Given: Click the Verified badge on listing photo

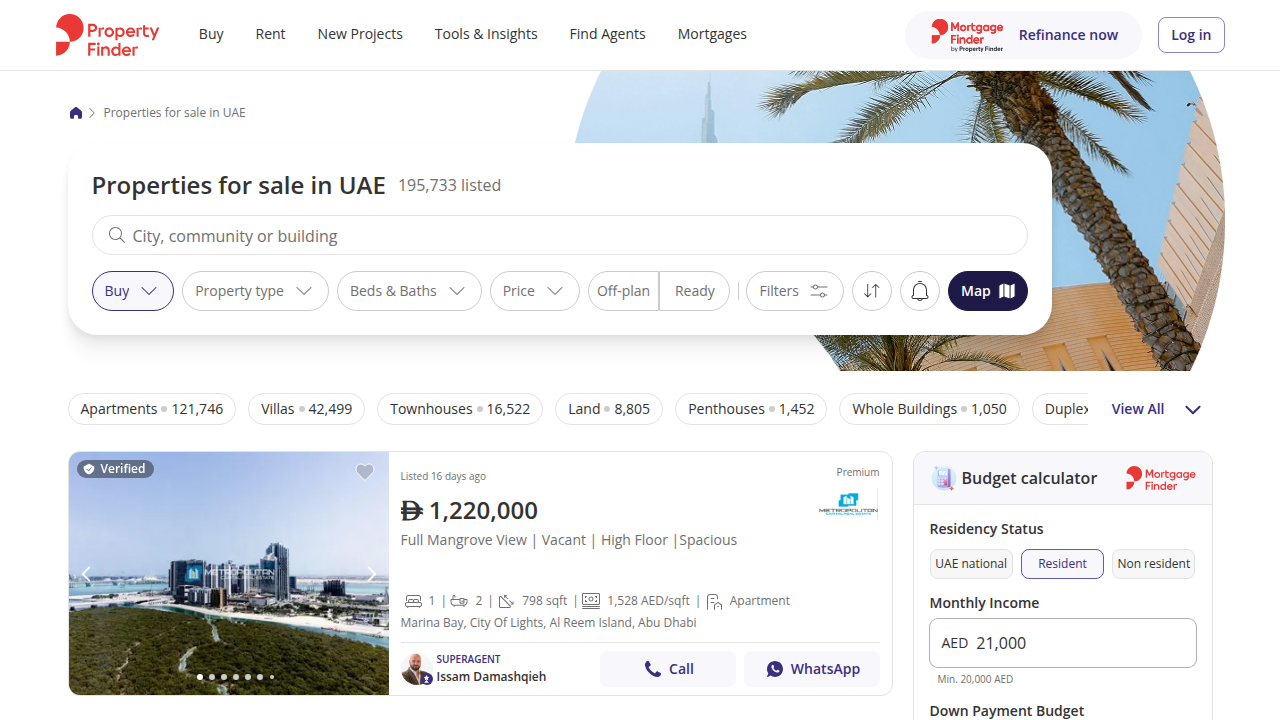Looking at the screenshot, I should click(116, 469).
